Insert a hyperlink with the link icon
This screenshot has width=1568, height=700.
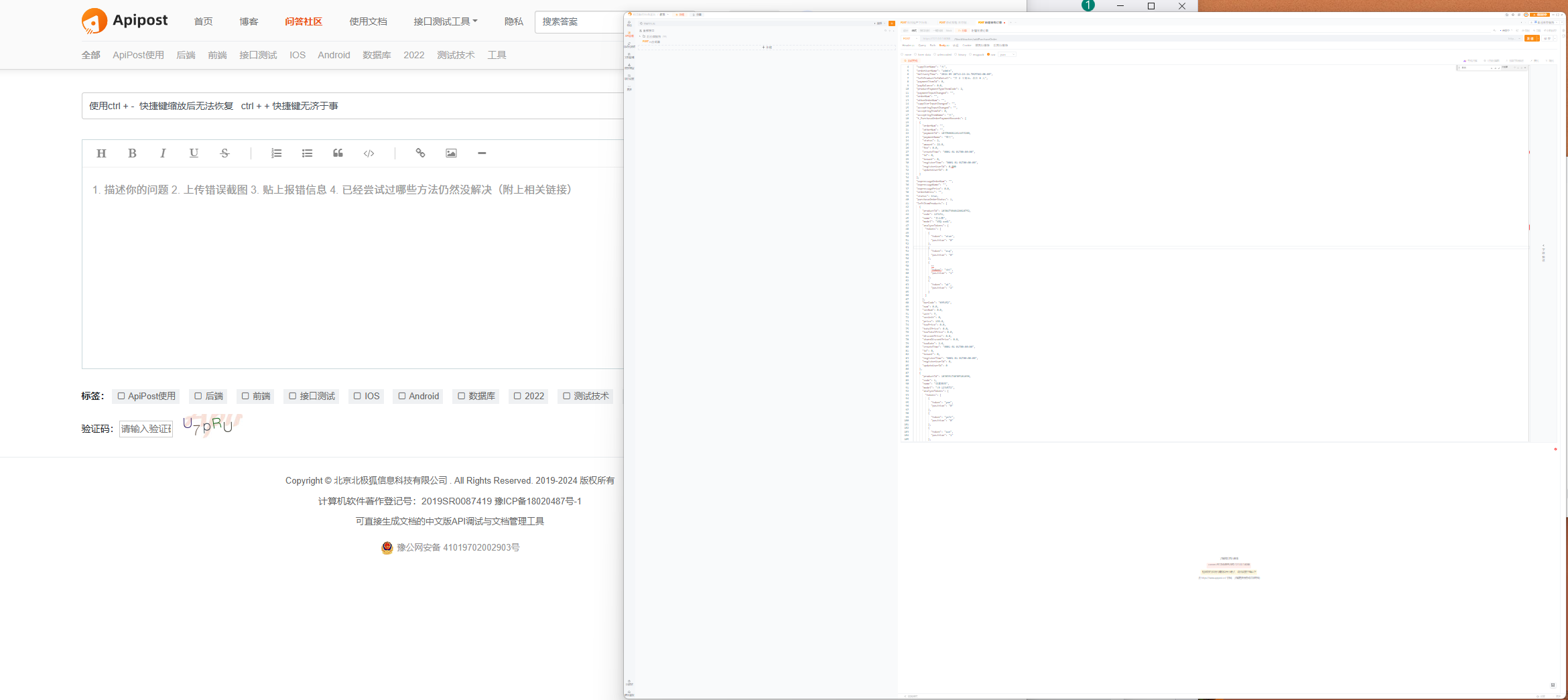(x=420, y=153)
